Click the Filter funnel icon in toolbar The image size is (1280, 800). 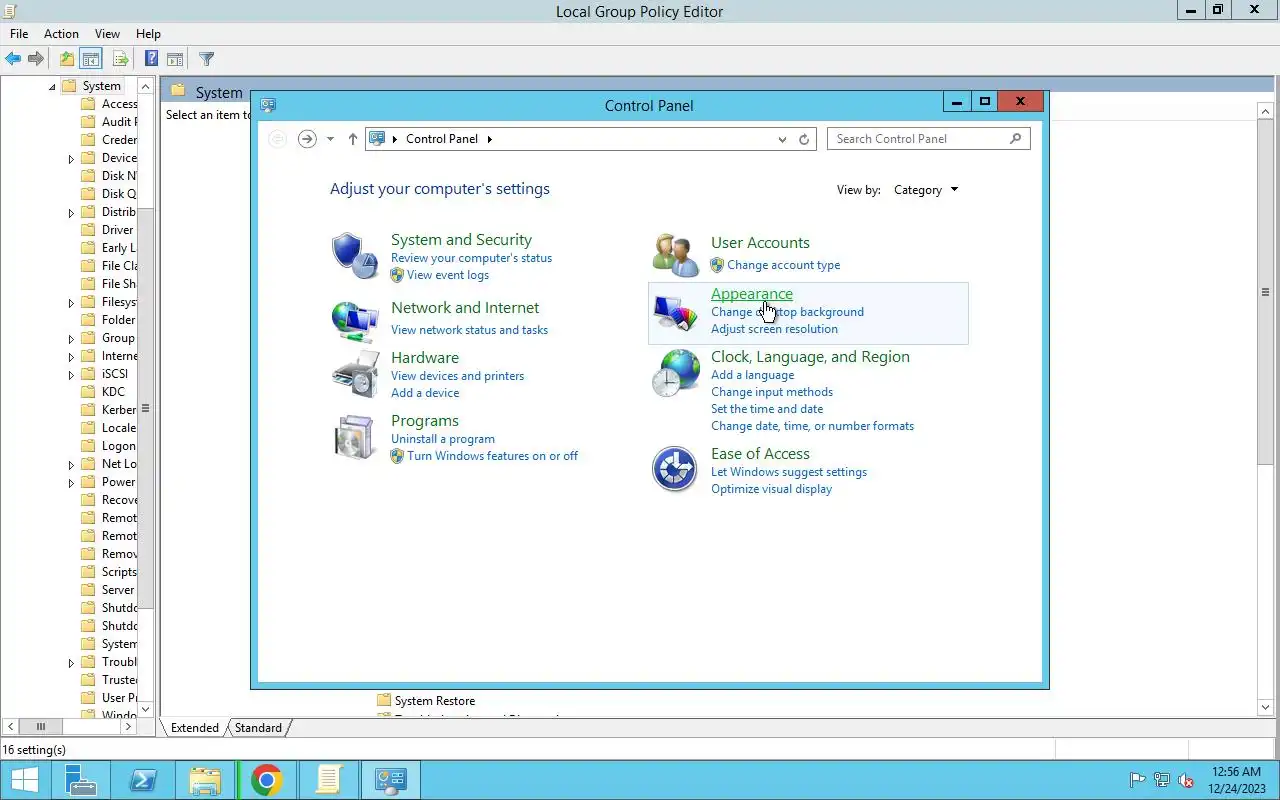206,59
